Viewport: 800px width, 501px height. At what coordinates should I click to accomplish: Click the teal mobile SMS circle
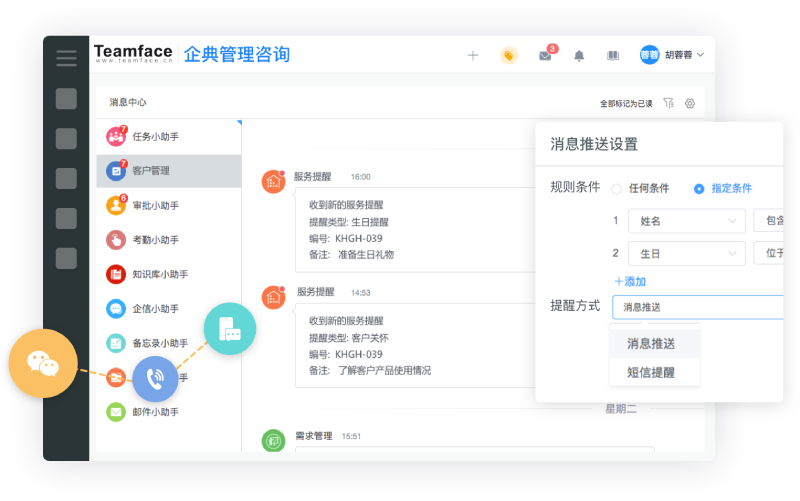230,329
